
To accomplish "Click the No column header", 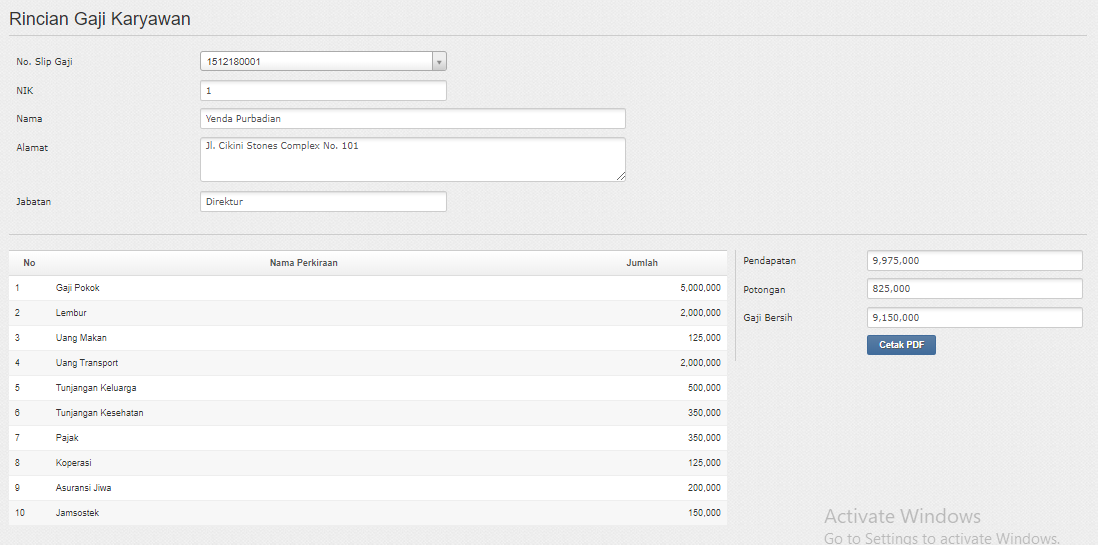I will [x=29, y=263].
